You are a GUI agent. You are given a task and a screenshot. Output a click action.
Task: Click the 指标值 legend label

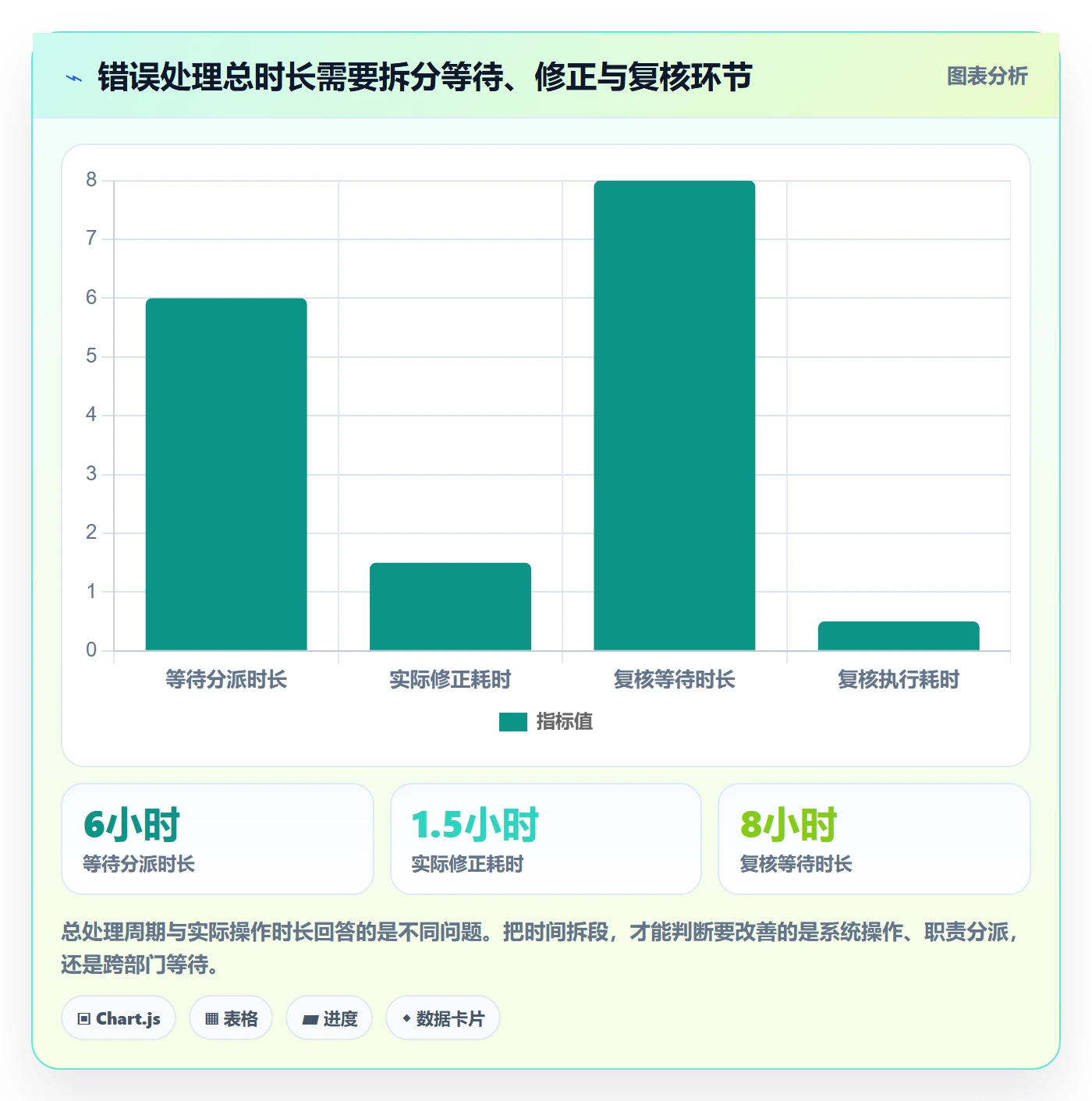click(x=565, y=722)
